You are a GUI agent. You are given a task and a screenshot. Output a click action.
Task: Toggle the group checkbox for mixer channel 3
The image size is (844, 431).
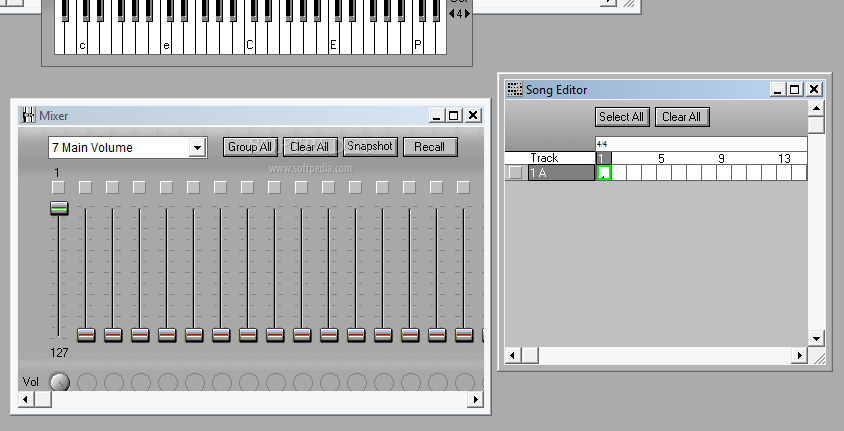(112, 187)
